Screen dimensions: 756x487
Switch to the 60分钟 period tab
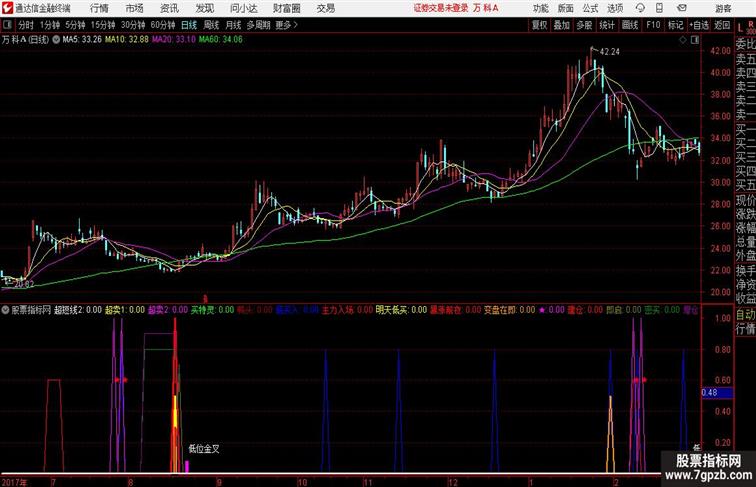(162, 25)
